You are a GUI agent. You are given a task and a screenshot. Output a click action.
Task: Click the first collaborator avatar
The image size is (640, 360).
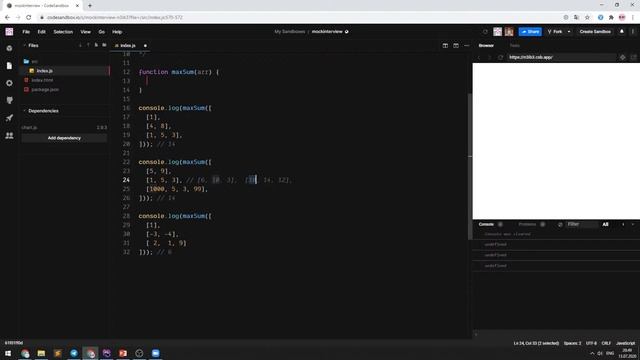tap(498, 31)
